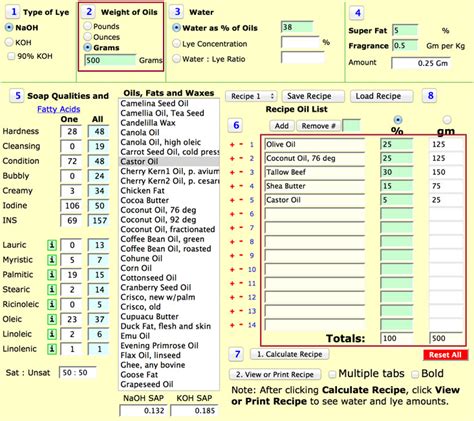
Task: Click step 2 help number button
Action: [89, 12]
